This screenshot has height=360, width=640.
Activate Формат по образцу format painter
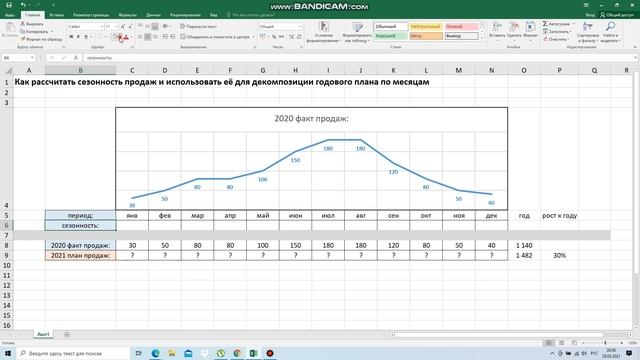point(41,39)
